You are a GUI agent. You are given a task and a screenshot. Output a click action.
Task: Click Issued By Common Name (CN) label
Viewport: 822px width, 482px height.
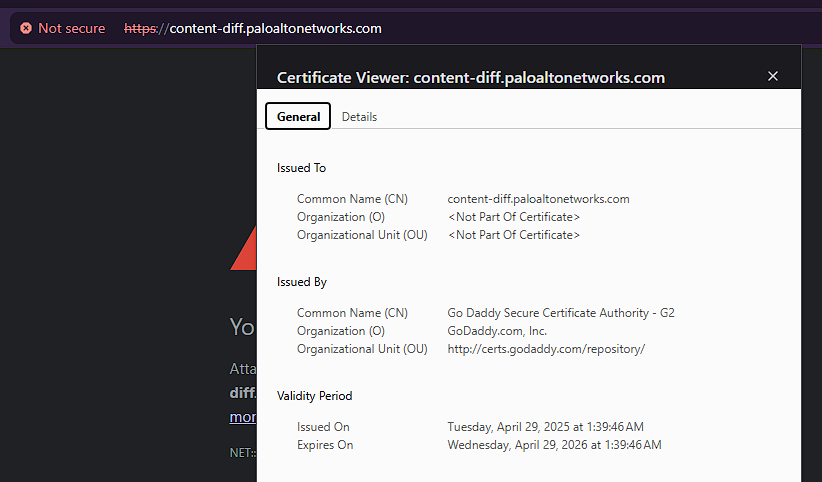pyautogui.click(x=352, y=313)
